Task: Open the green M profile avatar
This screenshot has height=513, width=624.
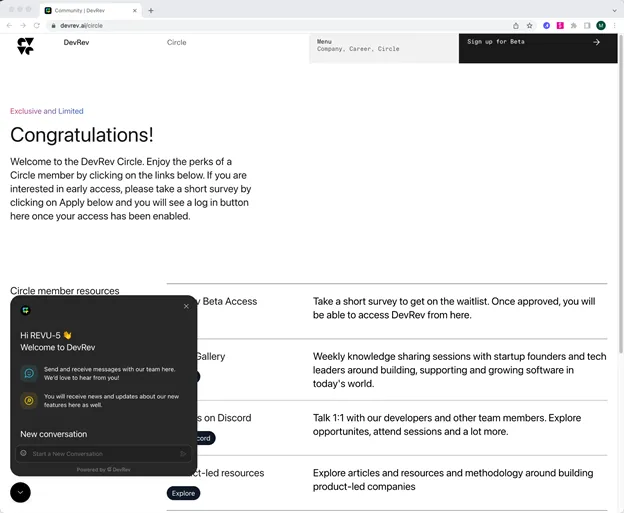Action: coord(601,25)
